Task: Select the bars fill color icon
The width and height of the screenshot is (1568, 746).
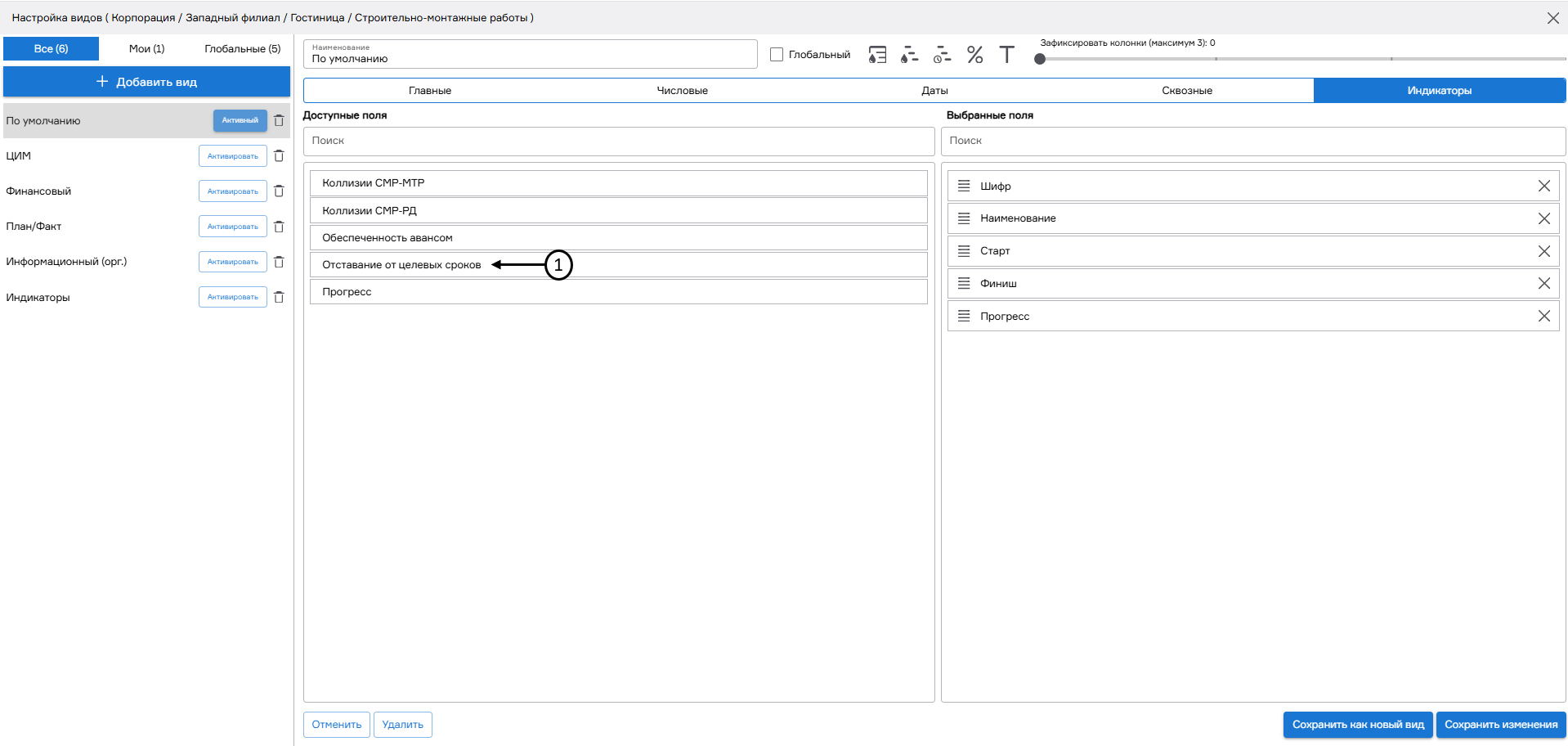Action: [909, 54]
